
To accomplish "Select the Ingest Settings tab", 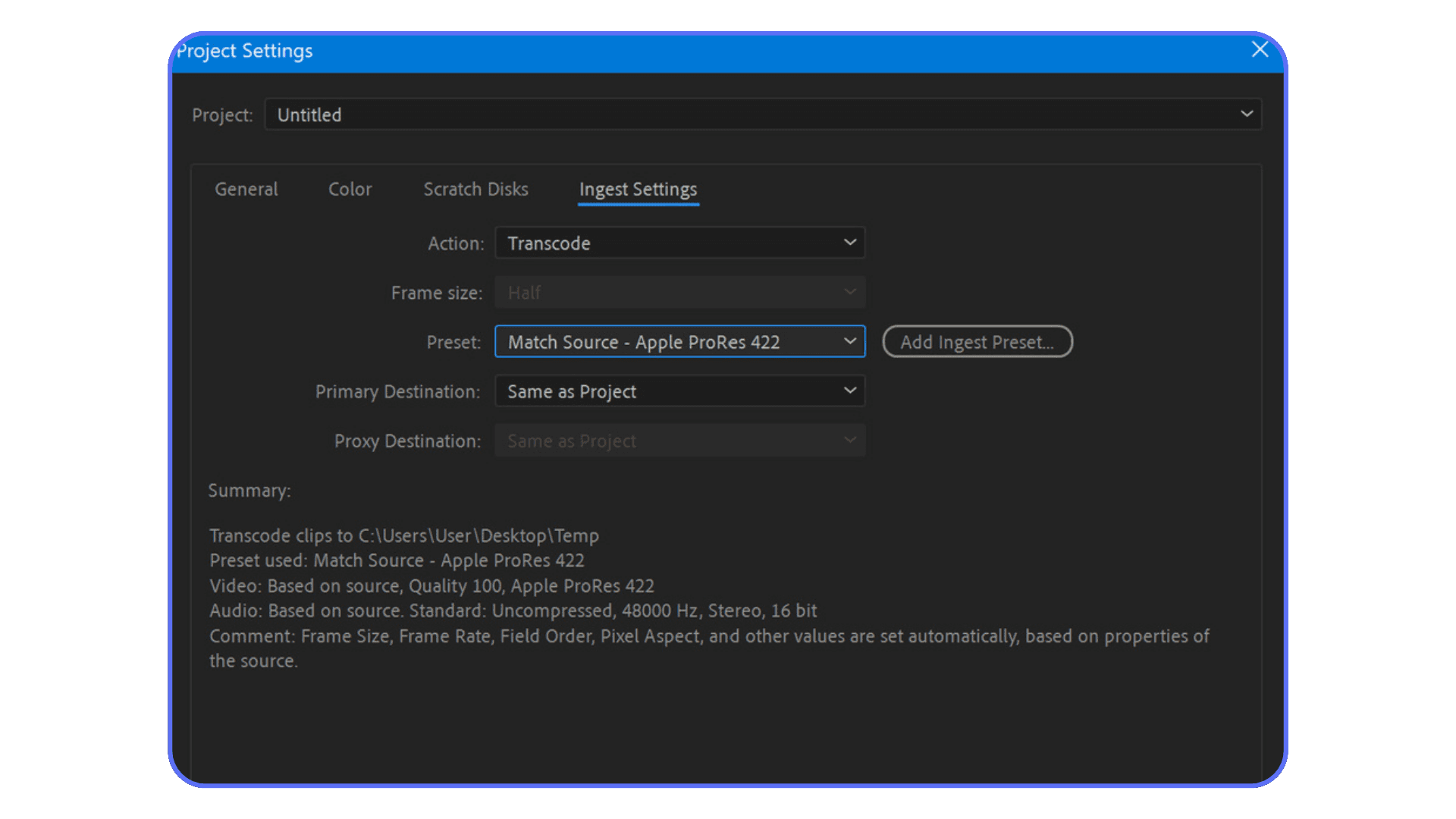I will point(638,189).
